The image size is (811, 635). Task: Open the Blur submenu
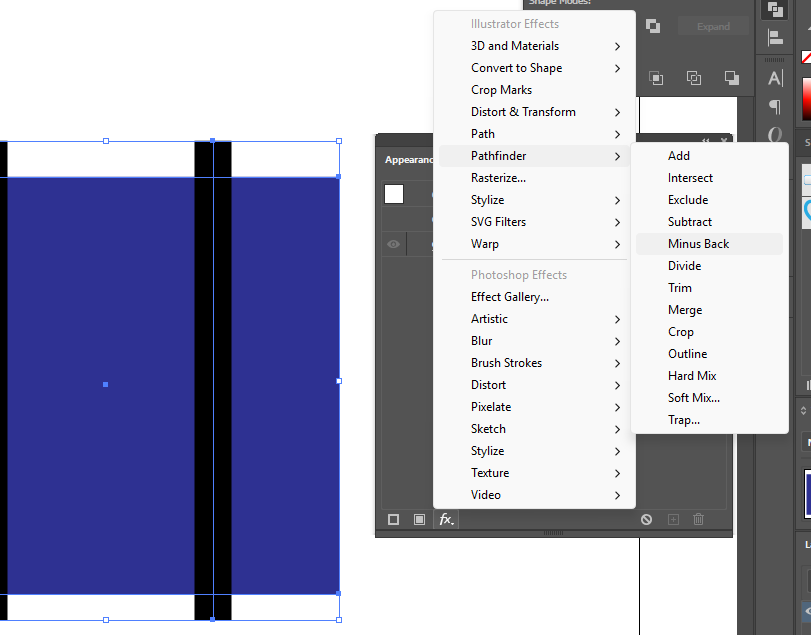coord(534,341)
